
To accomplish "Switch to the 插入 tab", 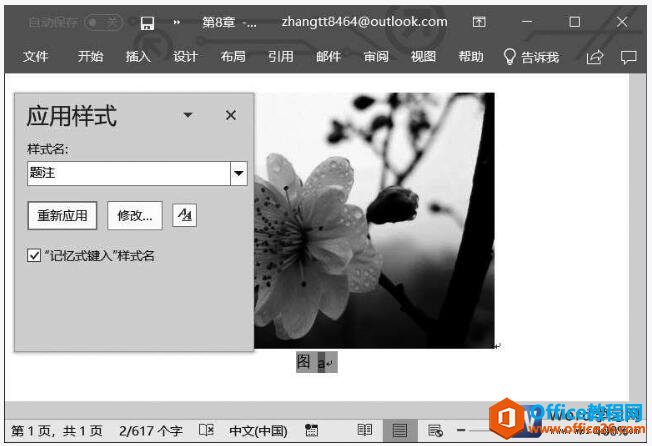I will 138,56.
